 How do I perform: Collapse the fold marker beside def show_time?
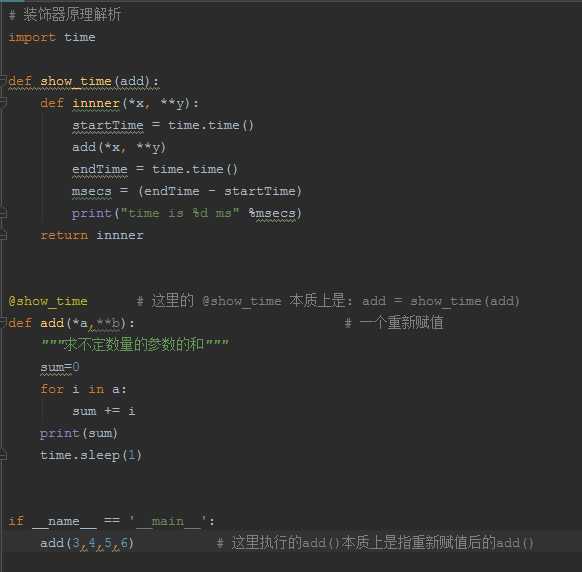3,80
